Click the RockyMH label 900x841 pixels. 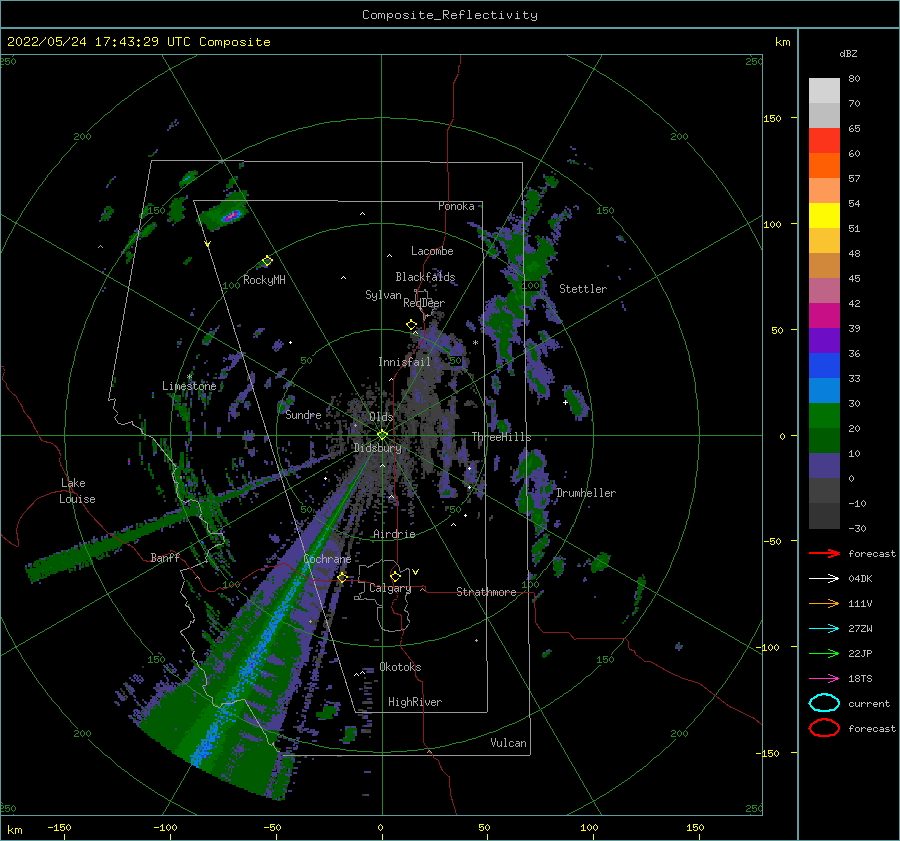click(264, 280)
